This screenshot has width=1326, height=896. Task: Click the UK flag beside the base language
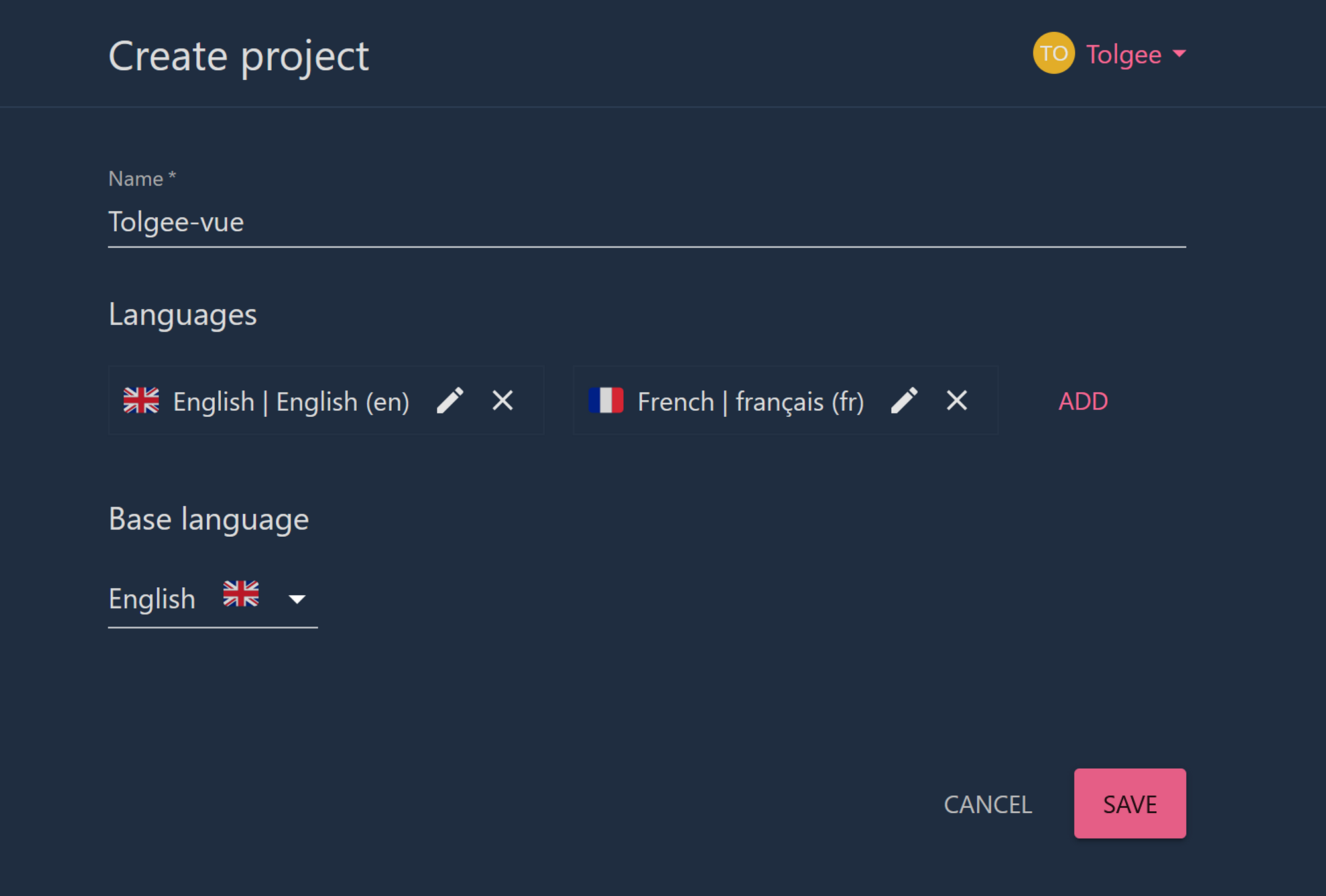[x=241, y=596]
